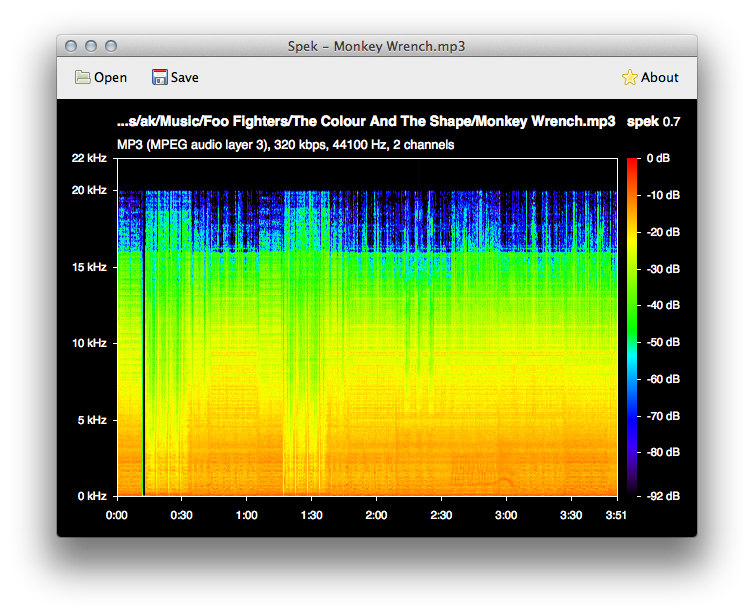Open a file using the Open label
Image resolution: width=754 pixels, height=616 pixels.
tap(111, 77)
